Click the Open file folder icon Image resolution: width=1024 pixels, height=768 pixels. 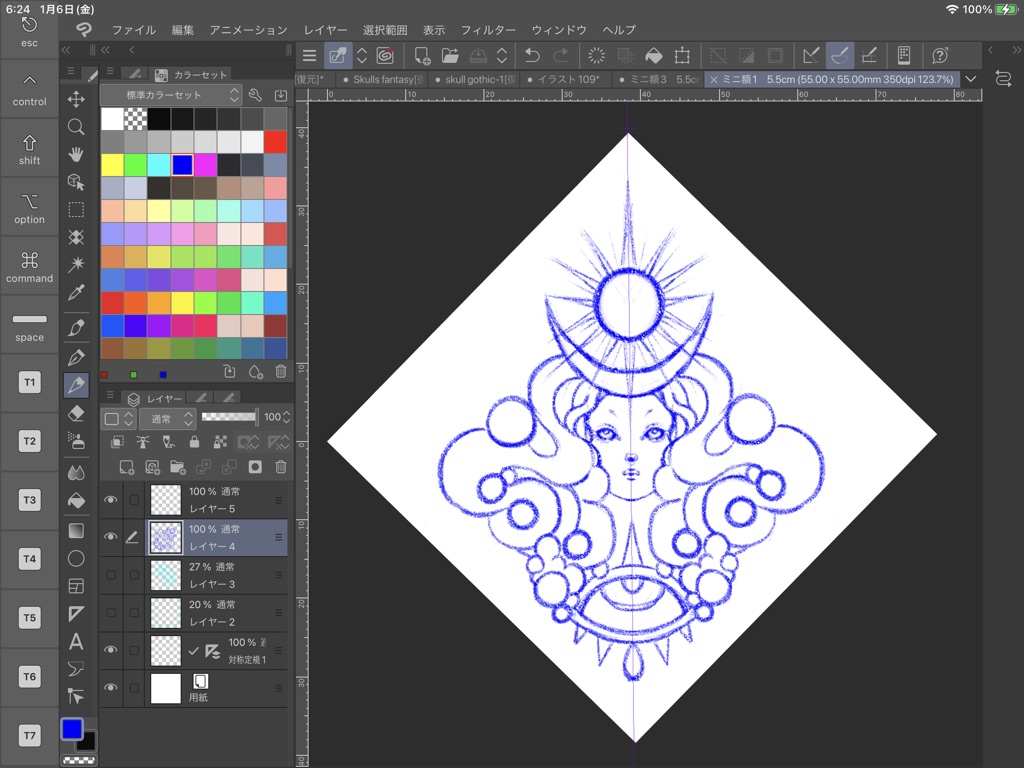(x=450, y=56)
